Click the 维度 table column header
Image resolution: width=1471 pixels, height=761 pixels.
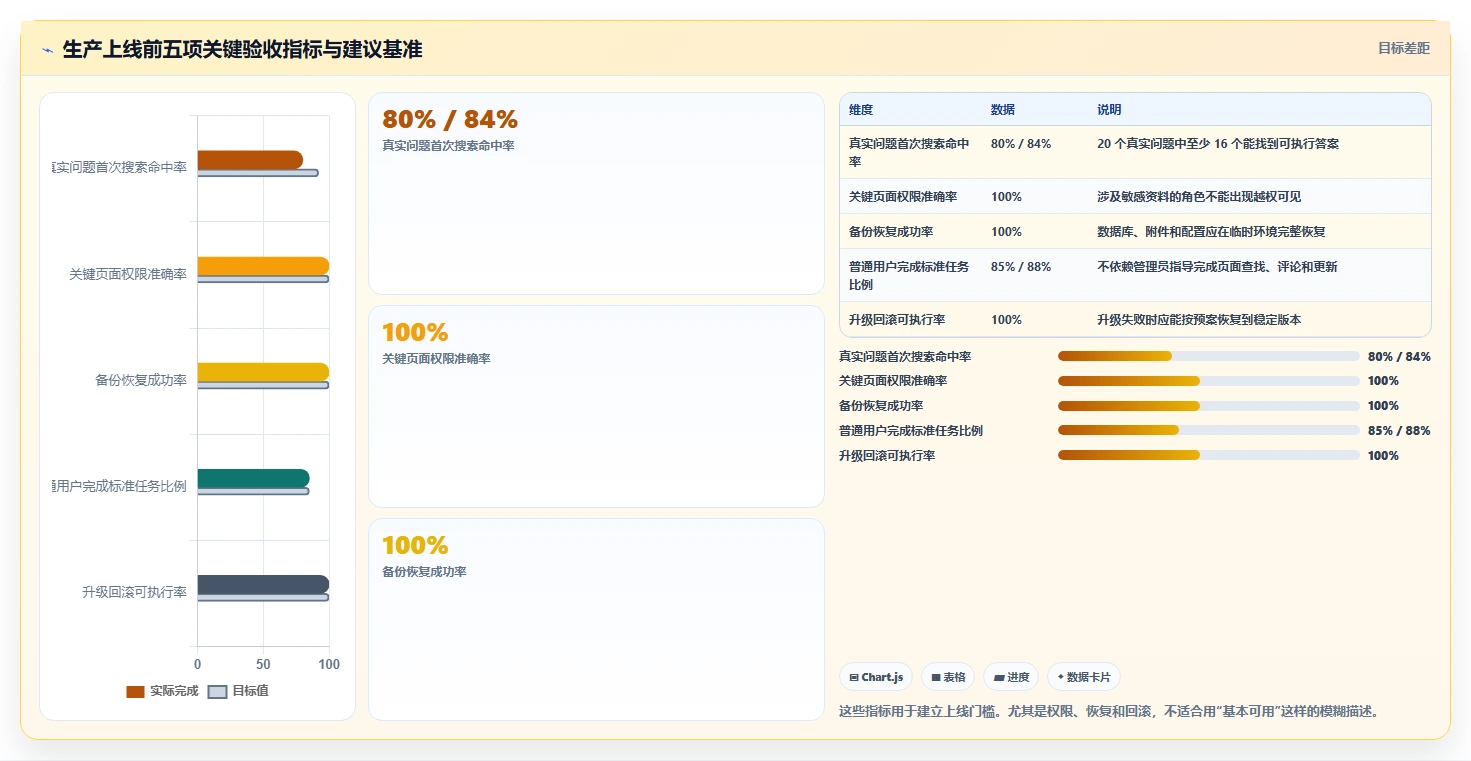pos(861,110)
